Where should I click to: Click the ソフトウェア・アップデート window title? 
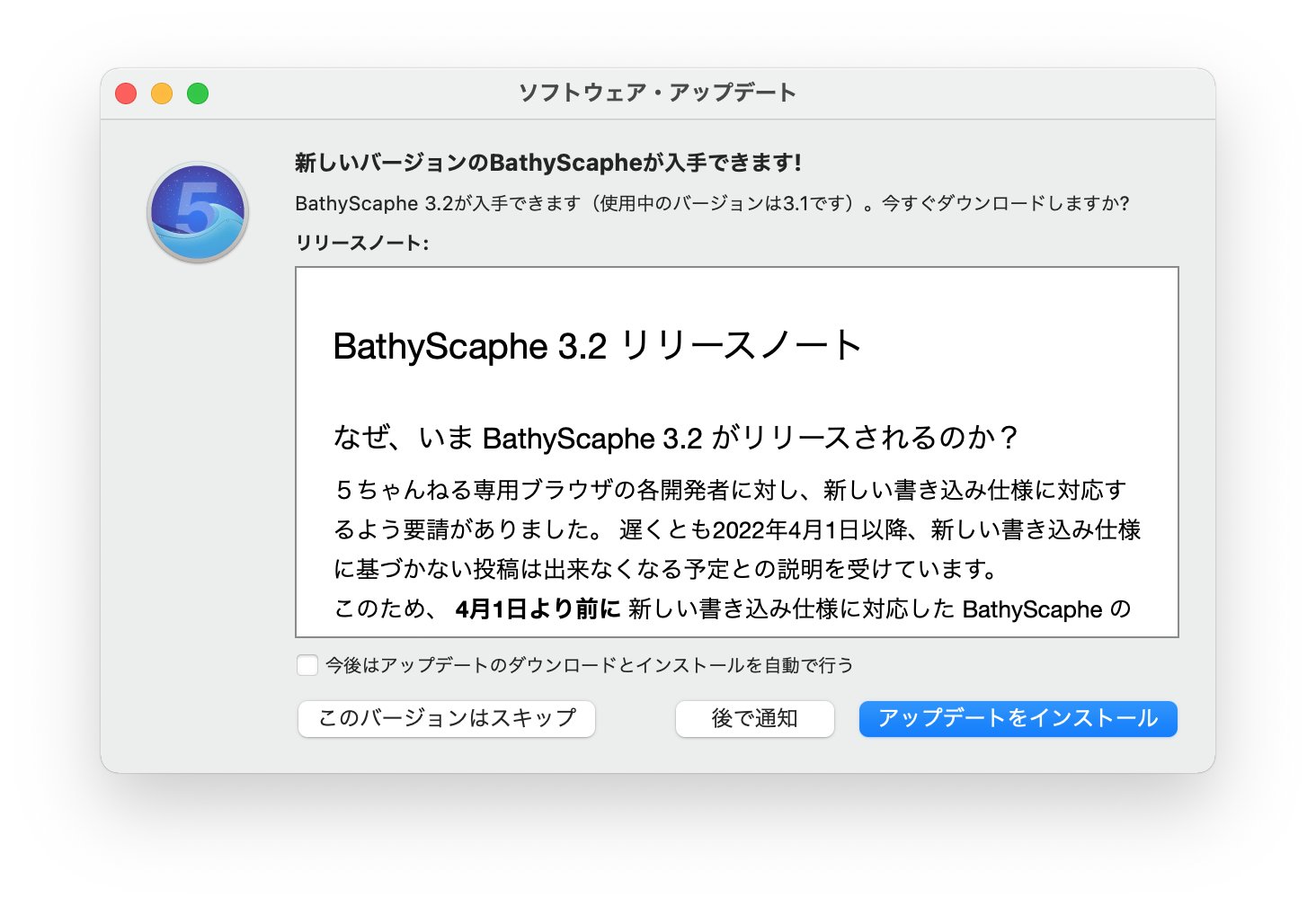tap(657, 93)
